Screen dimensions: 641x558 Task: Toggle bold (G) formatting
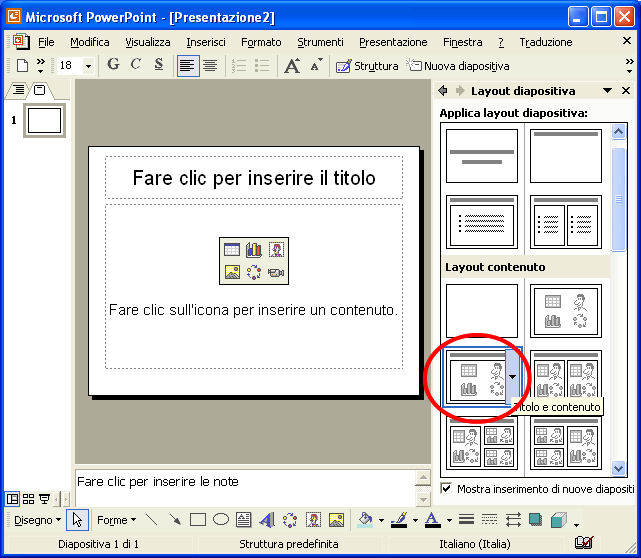(x=113, y=65)
